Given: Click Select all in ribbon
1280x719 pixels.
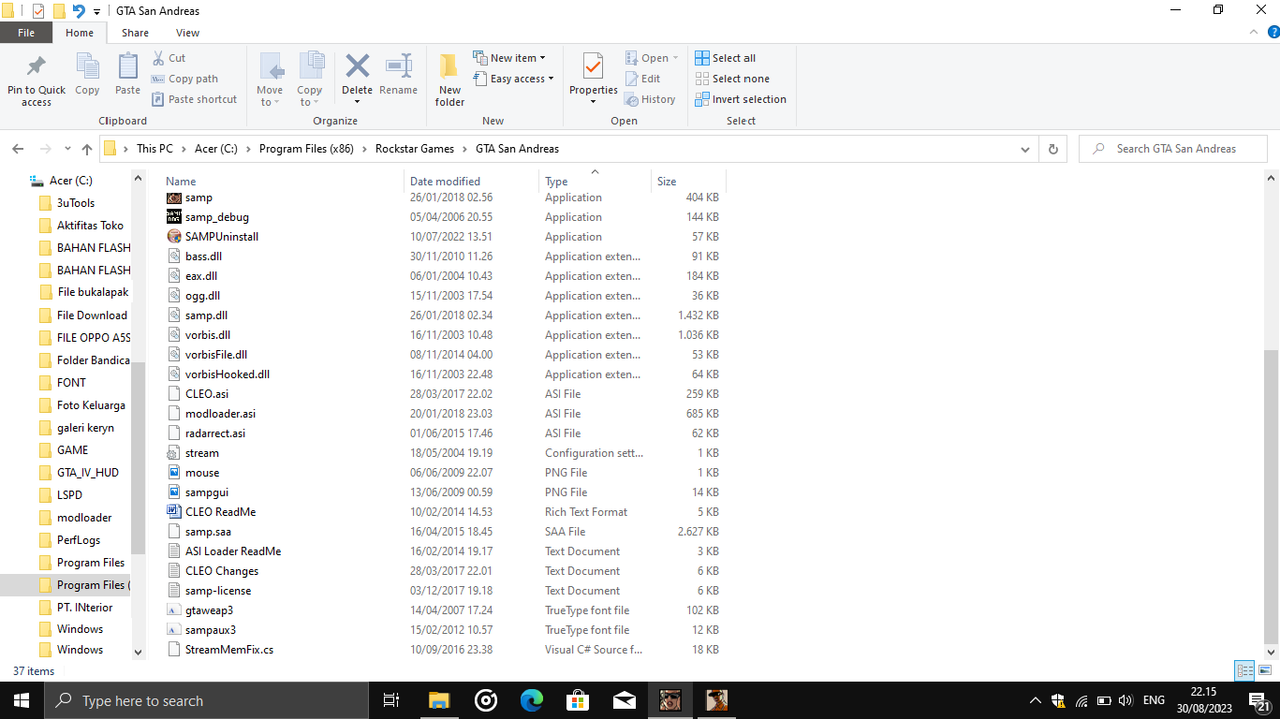Looking at the screenshot, I should pos(725,58).
